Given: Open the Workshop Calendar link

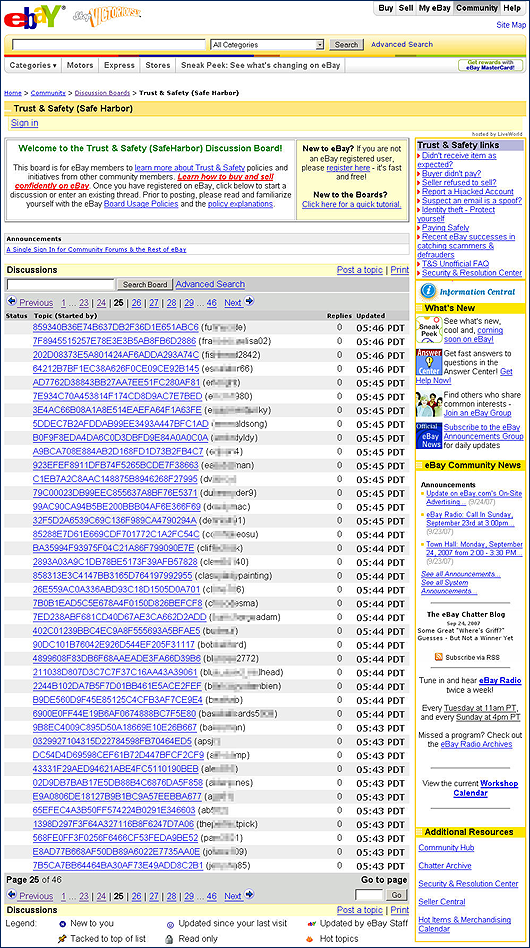Looking at the screenshot, I should click(486, 788).
